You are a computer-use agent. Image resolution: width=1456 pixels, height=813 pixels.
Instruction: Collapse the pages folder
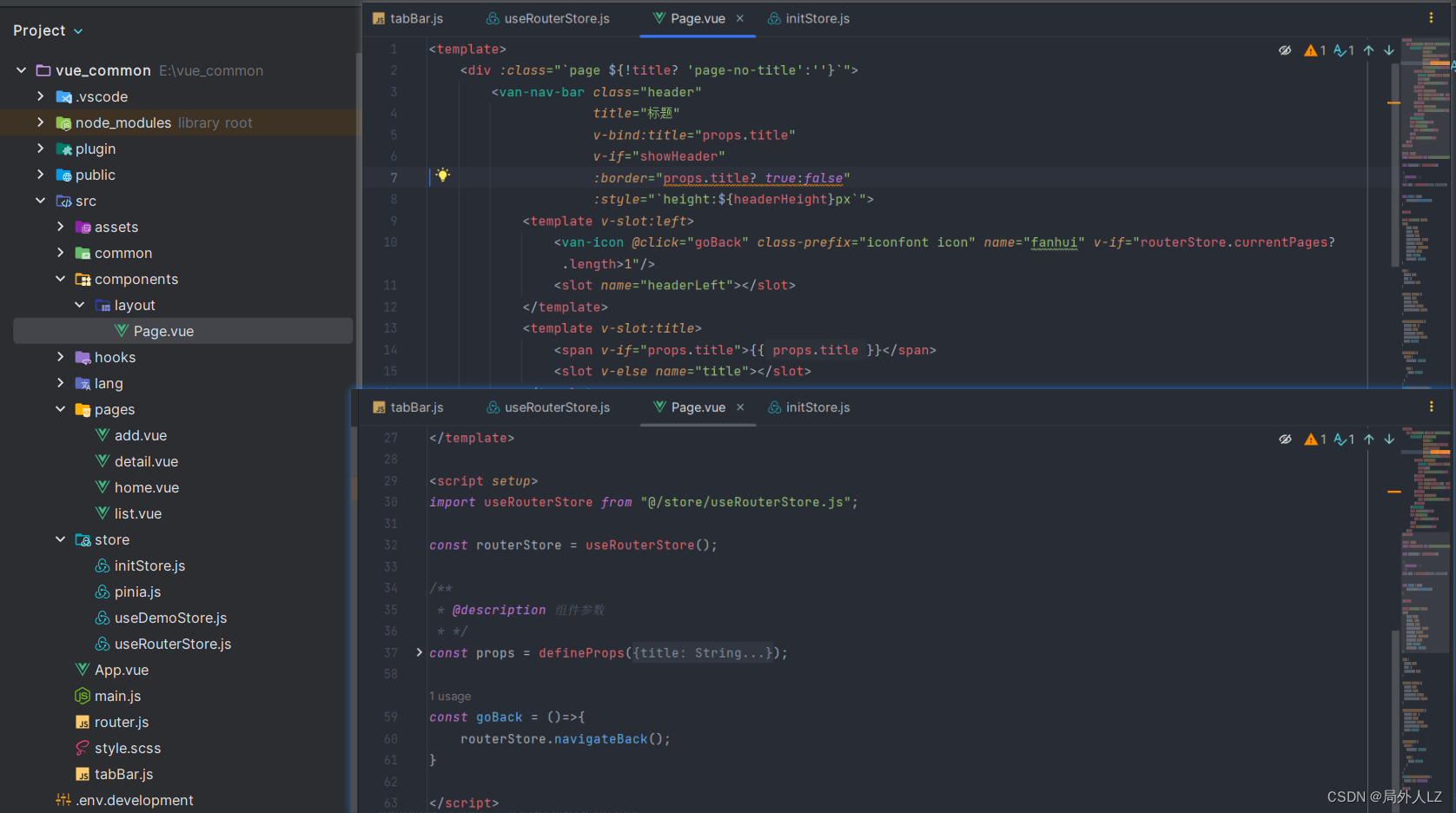[x=60, y=409]
